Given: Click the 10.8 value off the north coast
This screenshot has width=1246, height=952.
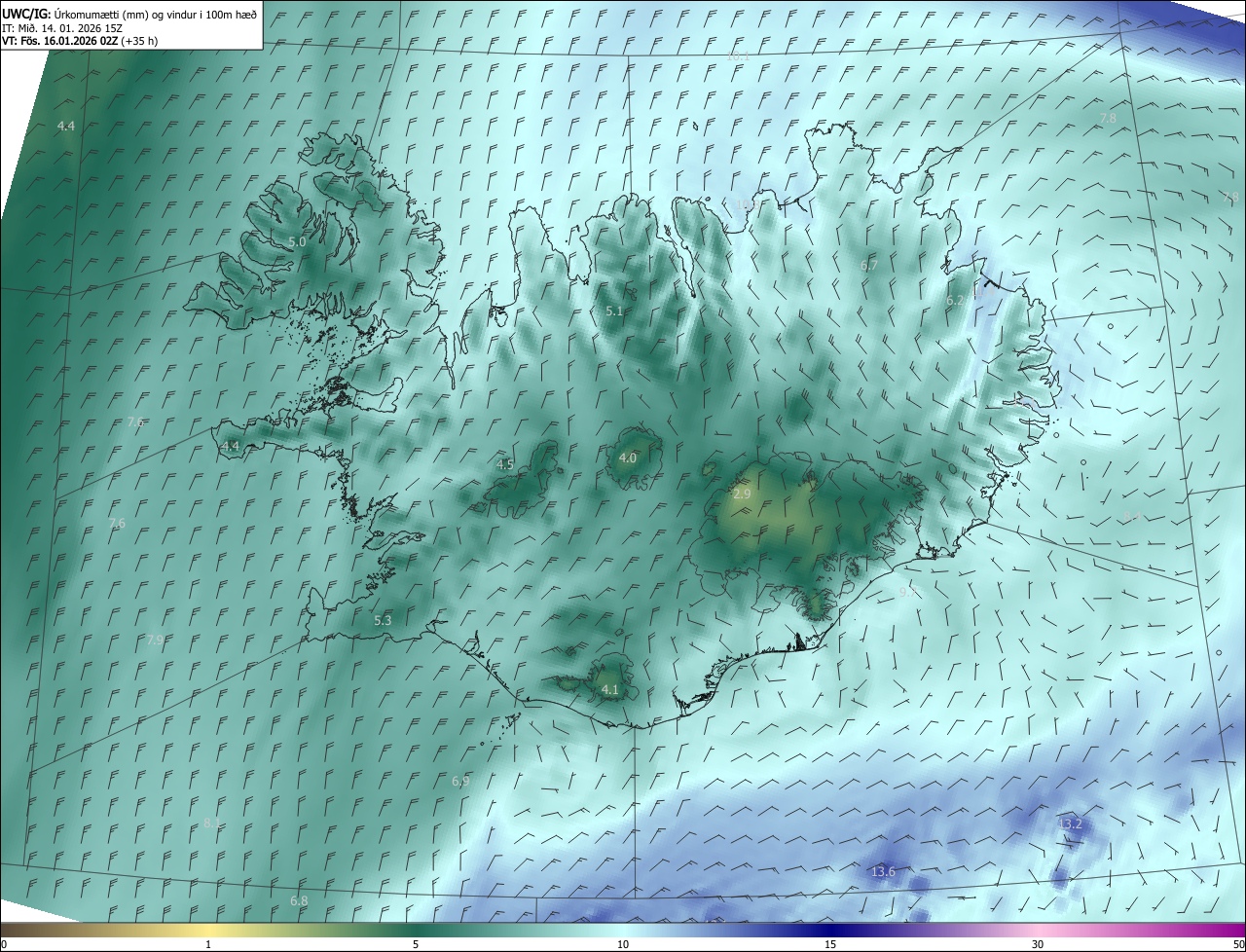Looking at the screenshot, I should [747, 204].
